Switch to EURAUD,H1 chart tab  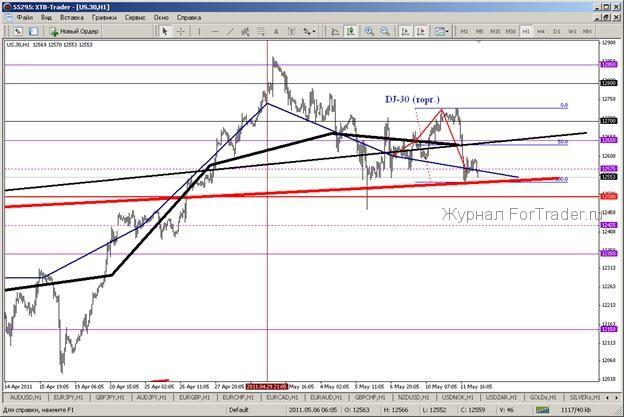pyautogui.click(x=326, y=397)
